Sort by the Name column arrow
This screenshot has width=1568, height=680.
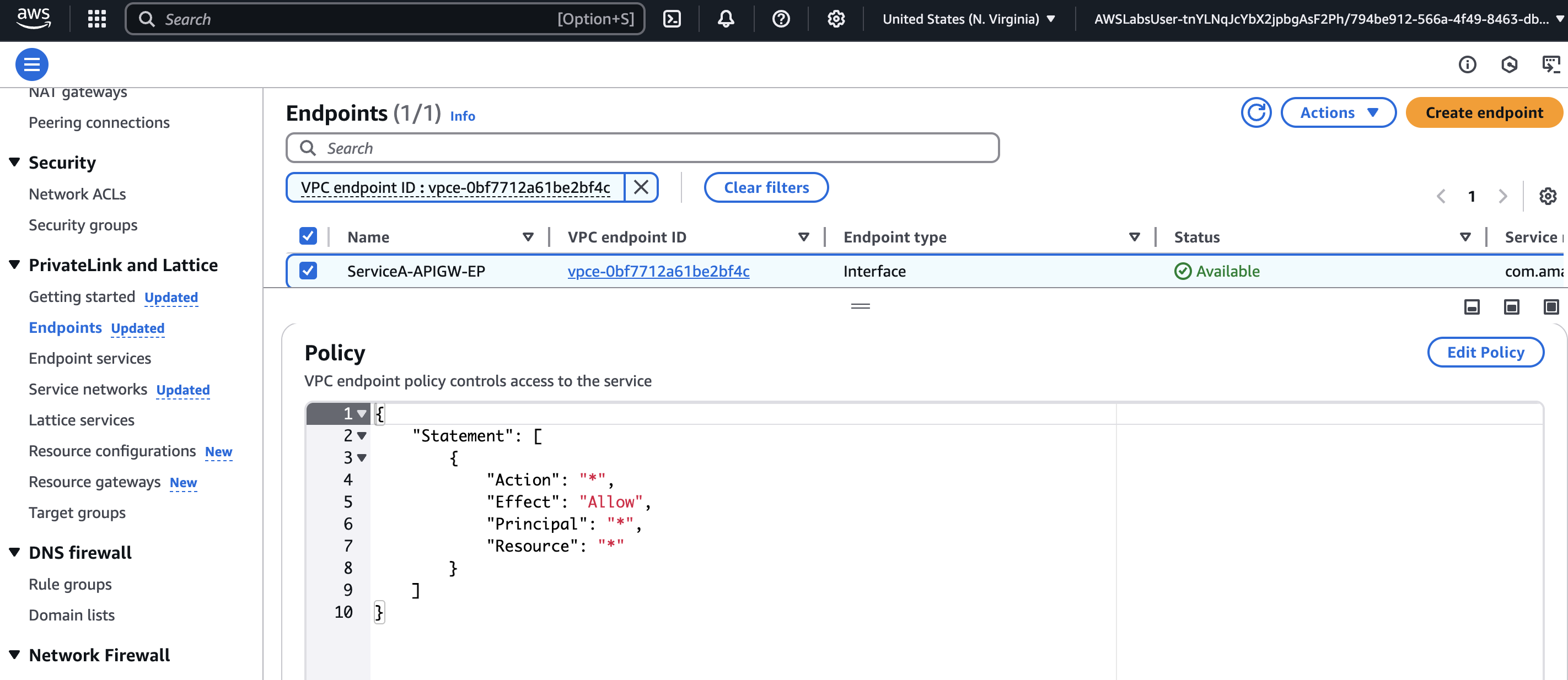click(528, 236)
